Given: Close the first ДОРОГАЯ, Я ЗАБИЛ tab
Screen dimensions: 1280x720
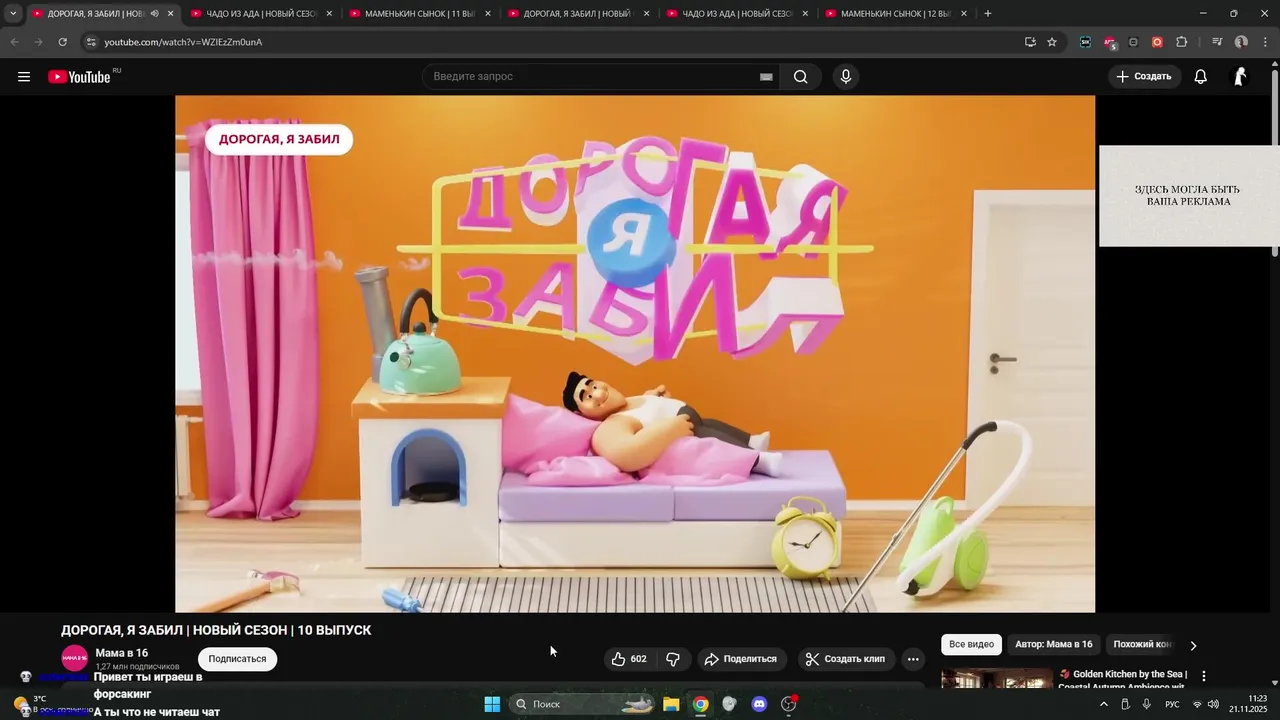Looking at the screenshot, I should click(170, 14).
